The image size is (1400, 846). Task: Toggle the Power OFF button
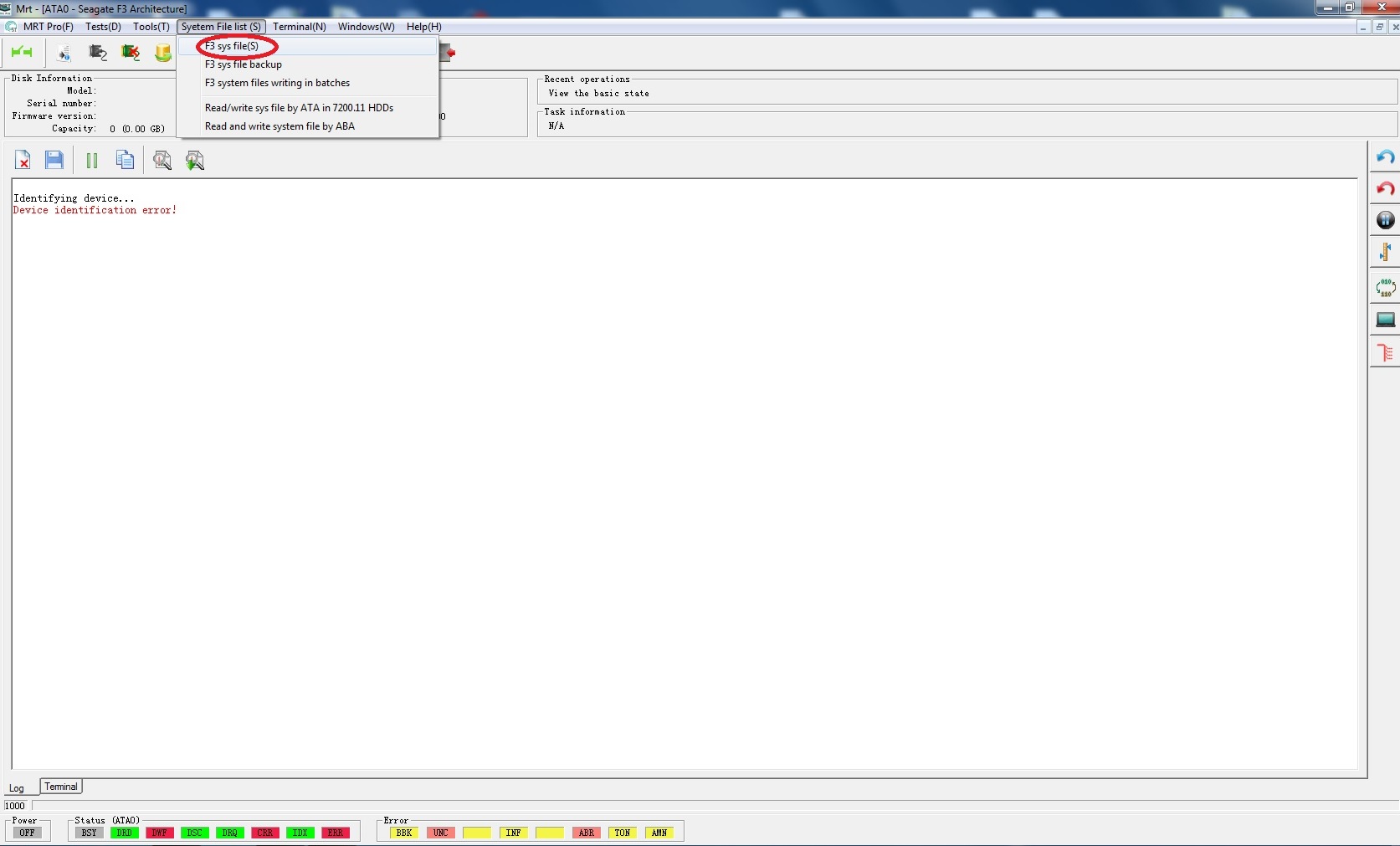coord(28,833)
